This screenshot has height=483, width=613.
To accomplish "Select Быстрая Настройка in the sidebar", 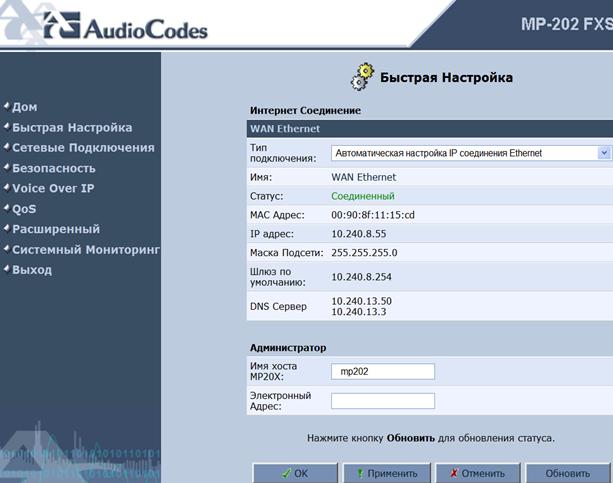I will coord(72,127).
